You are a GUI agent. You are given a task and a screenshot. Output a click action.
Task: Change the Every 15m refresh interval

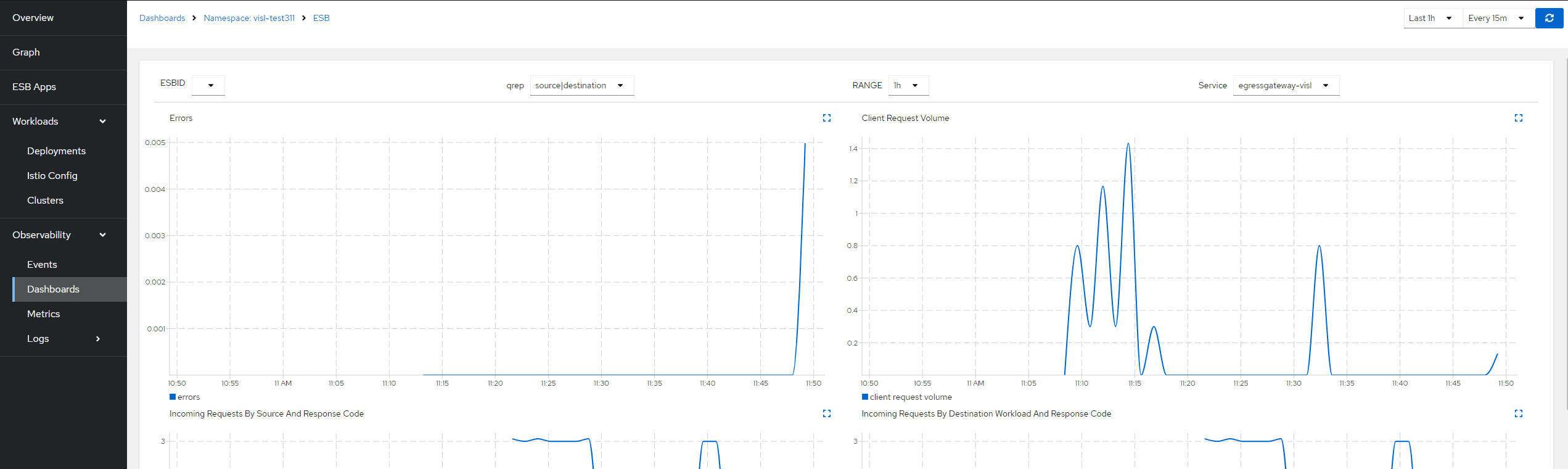[x=1497, y=18]
